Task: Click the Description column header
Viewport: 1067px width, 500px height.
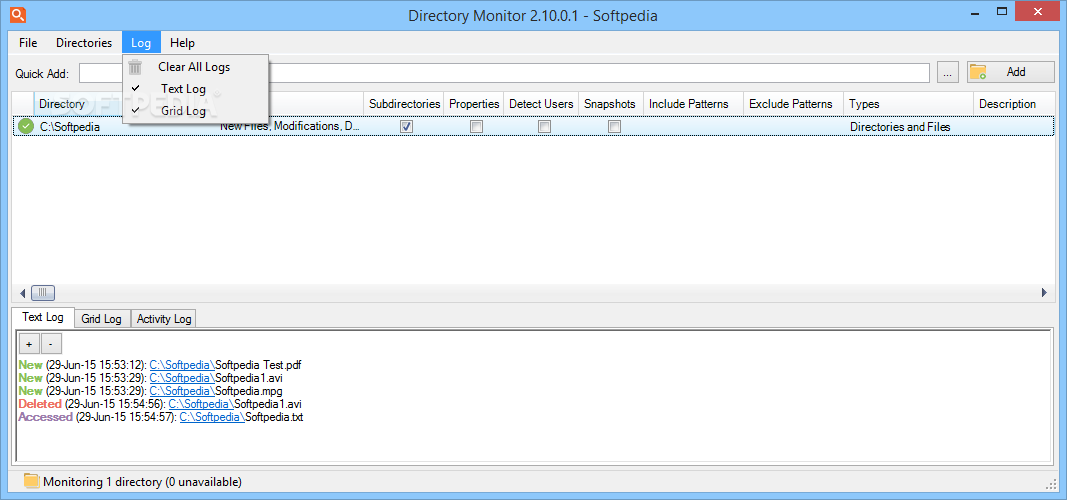Action: tap(1014, 104)
